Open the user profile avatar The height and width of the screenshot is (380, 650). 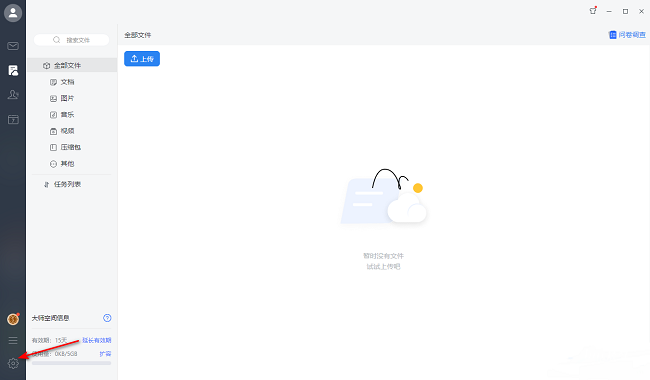[13, 13]
